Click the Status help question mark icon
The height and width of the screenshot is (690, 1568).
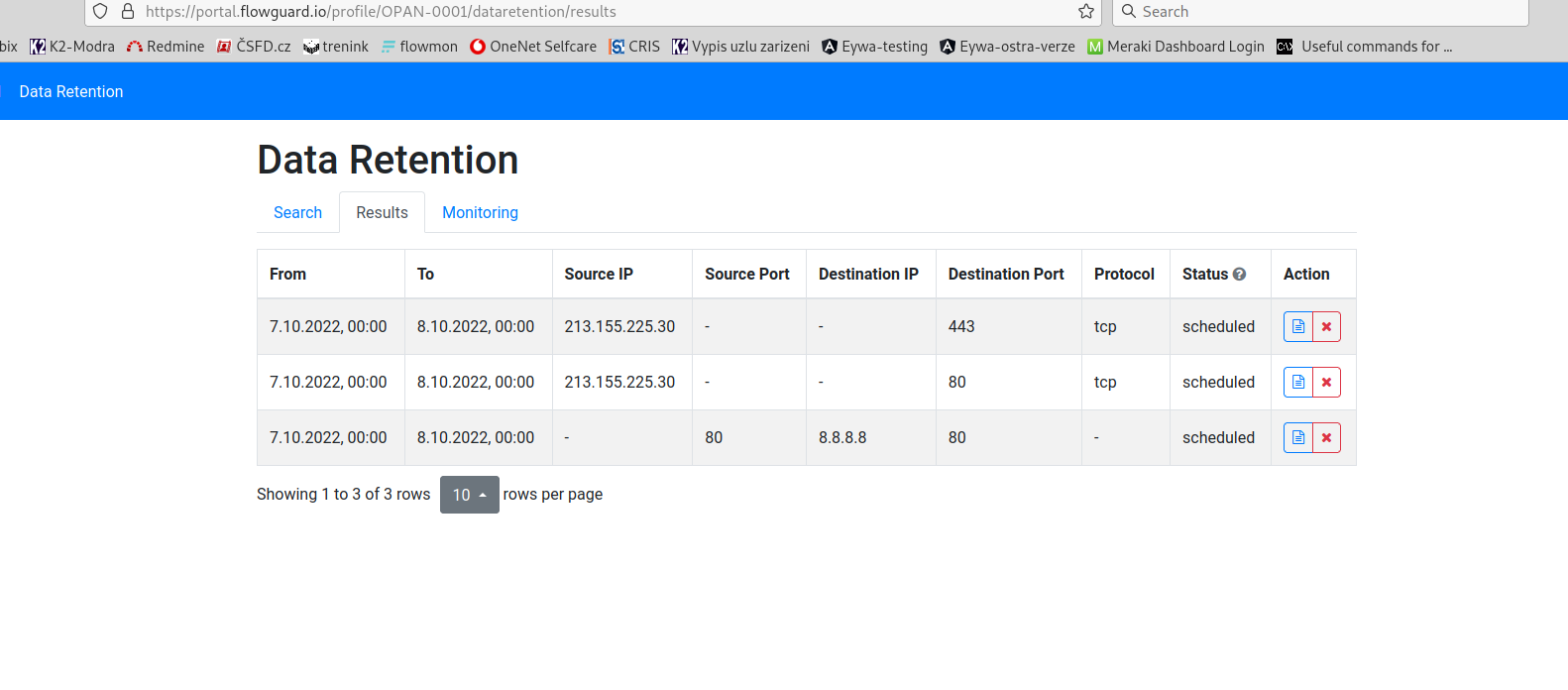tap(1239, 275)
